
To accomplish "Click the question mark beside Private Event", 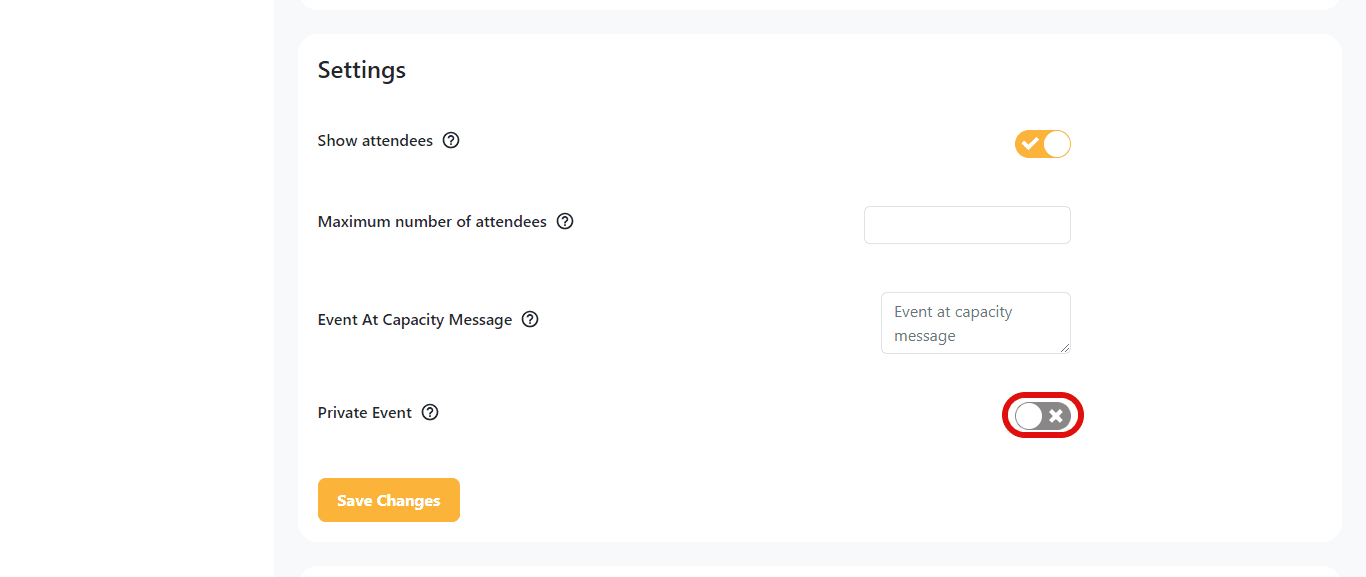I will (430, 412).
